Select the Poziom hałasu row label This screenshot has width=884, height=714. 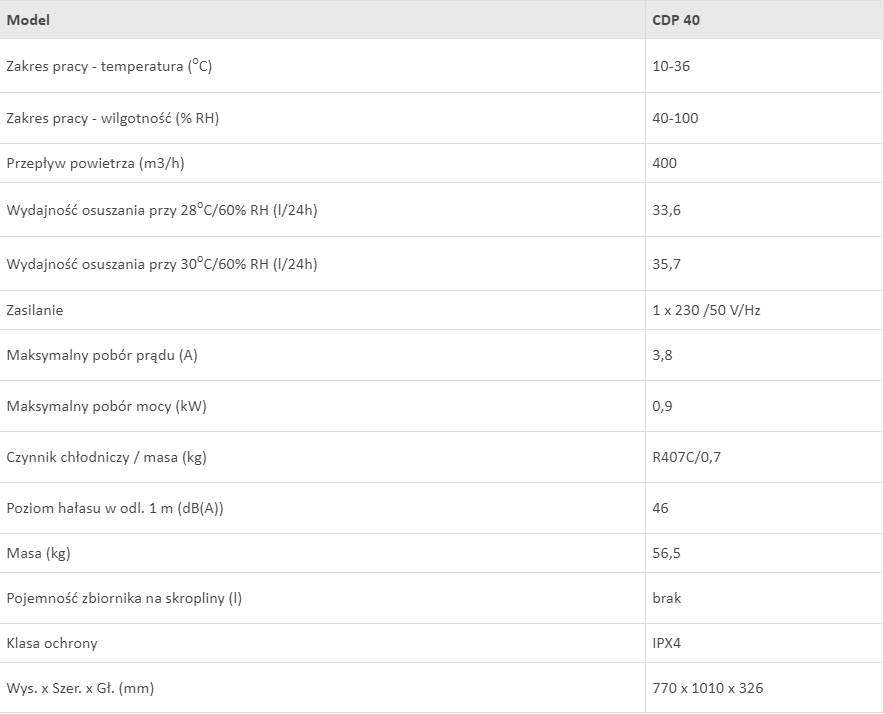pyautogui.click(x=115, y=508)
